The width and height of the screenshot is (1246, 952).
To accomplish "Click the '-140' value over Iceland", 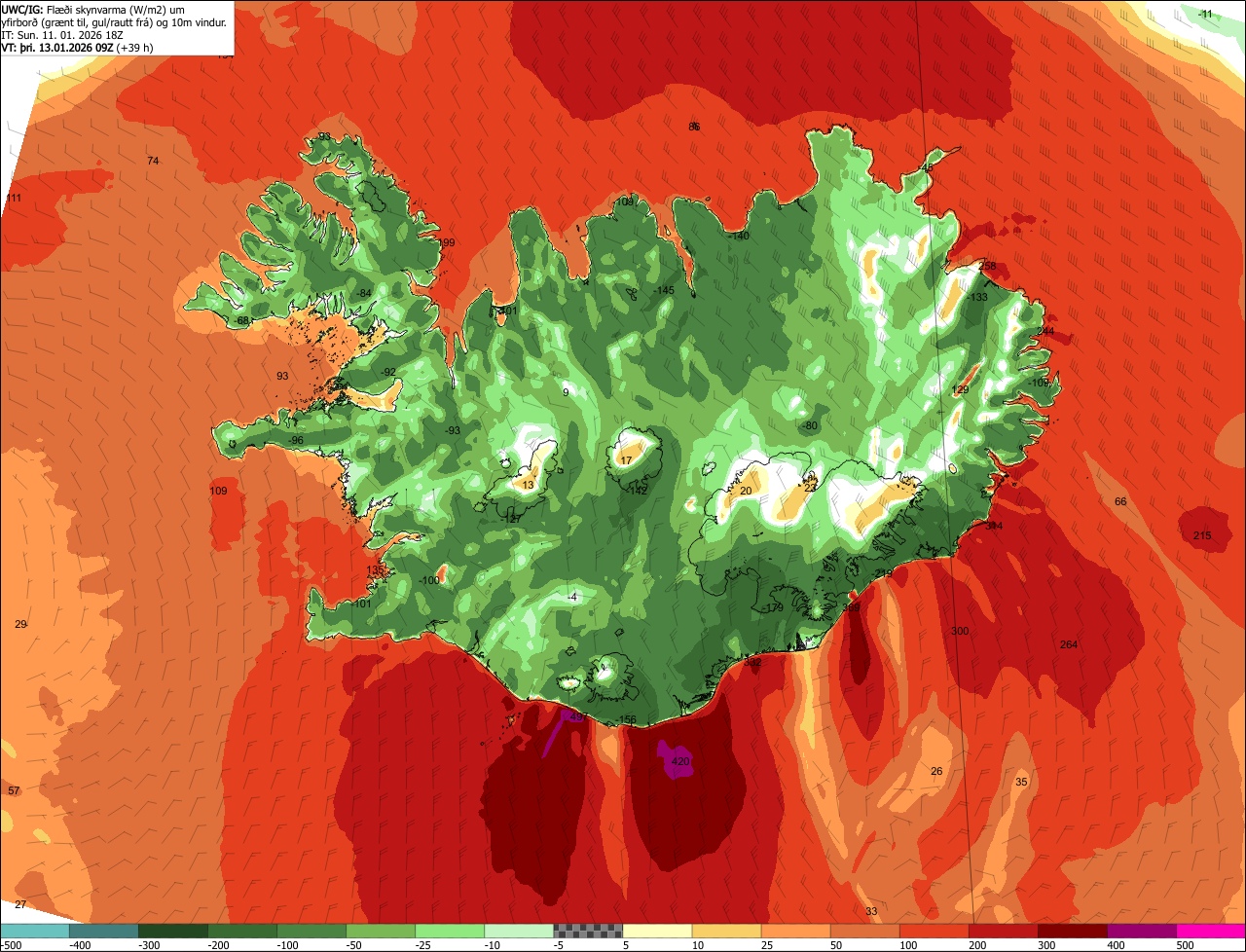I will 739,236.
